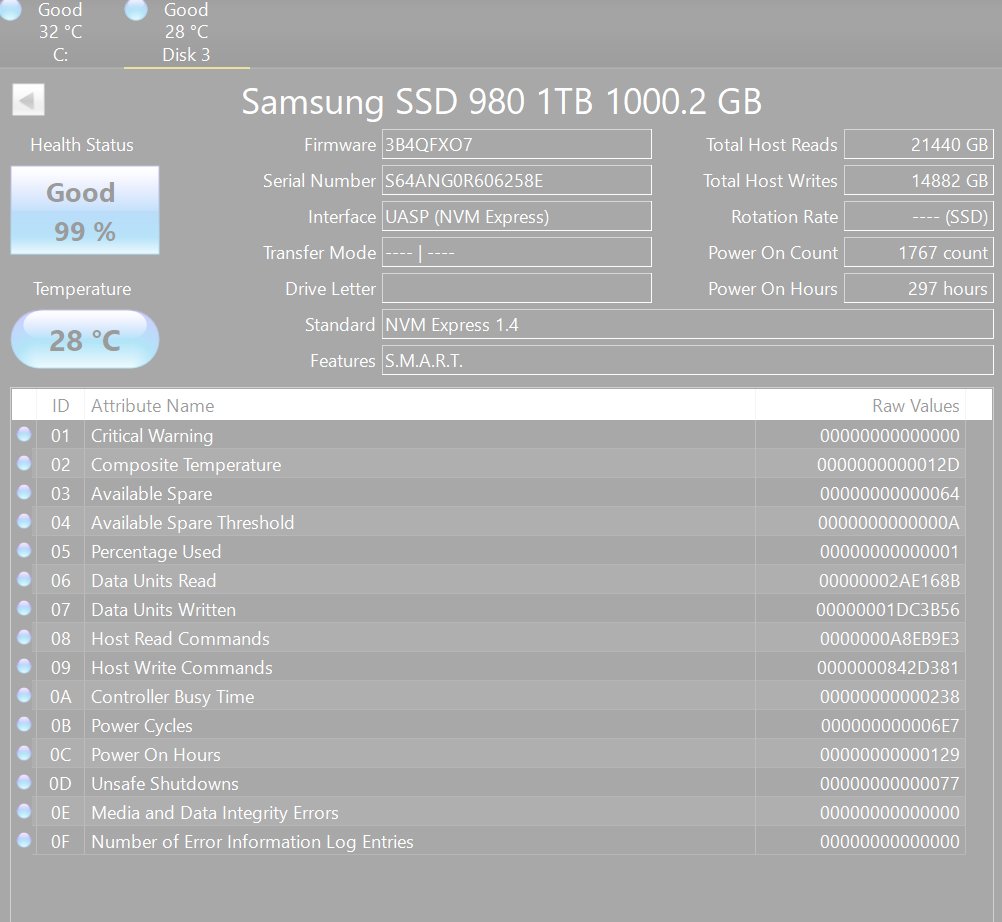Click the Standard field showing NVM Express 1.4
The width and height of the screenshot is (1002, 922).
[x=688, y=325]
